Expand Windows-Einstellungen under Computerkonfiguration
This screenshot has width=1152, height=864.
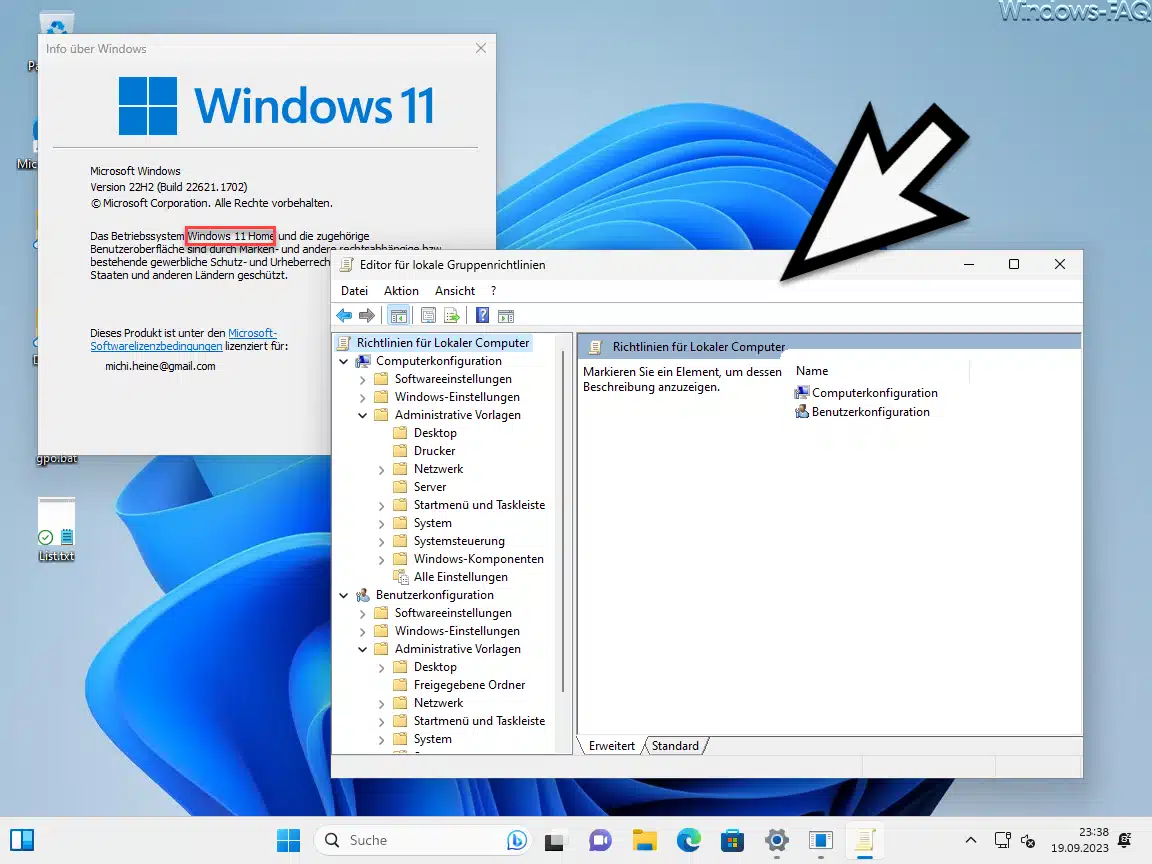[x=362, y=397]
